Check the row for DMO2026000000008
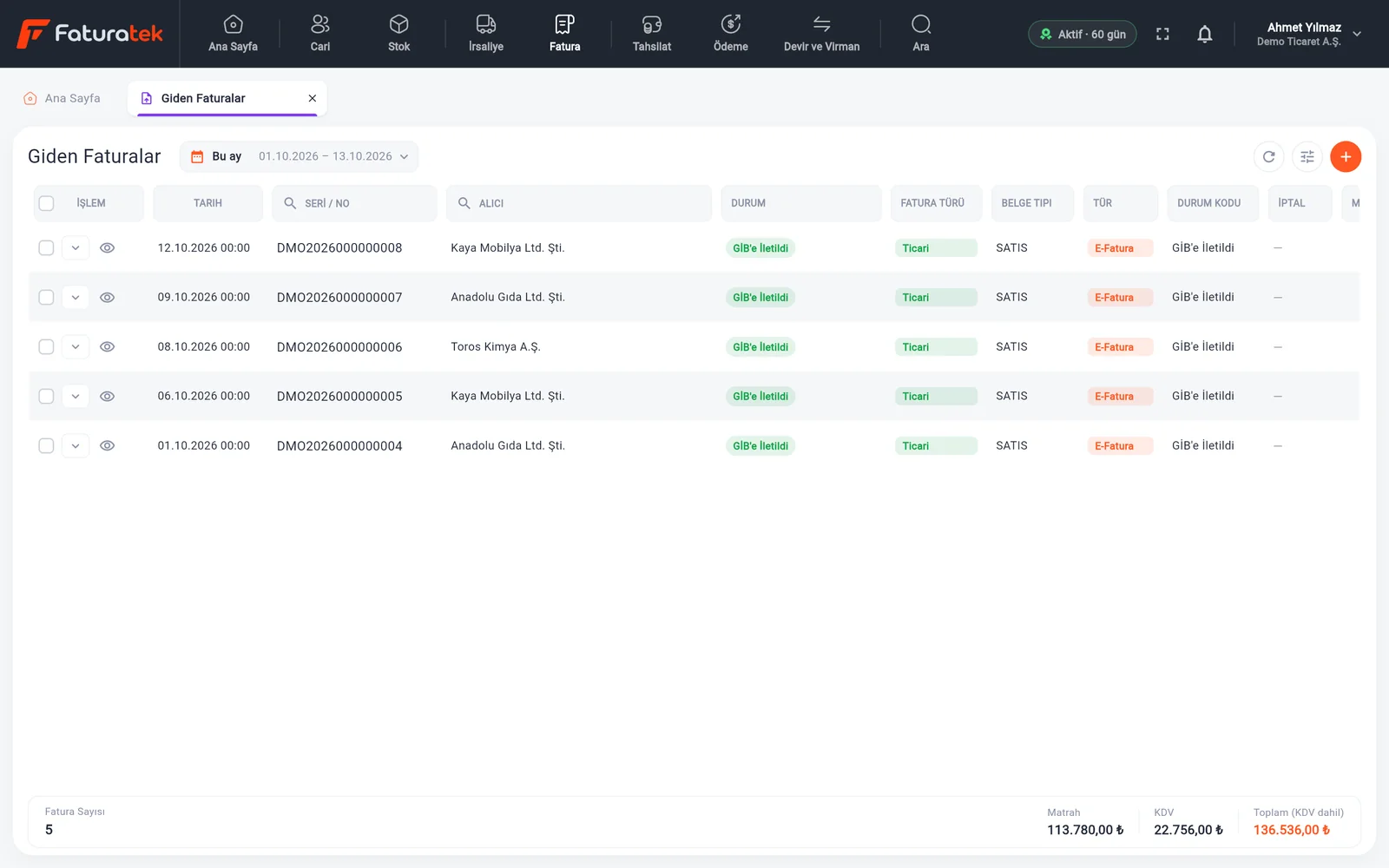 point(47,248)
